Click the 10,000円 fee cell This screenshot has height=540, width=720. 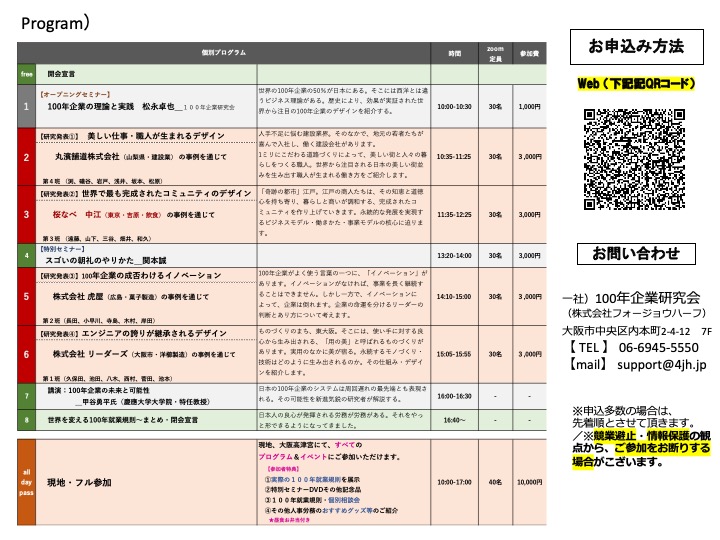tap(529, 482)
